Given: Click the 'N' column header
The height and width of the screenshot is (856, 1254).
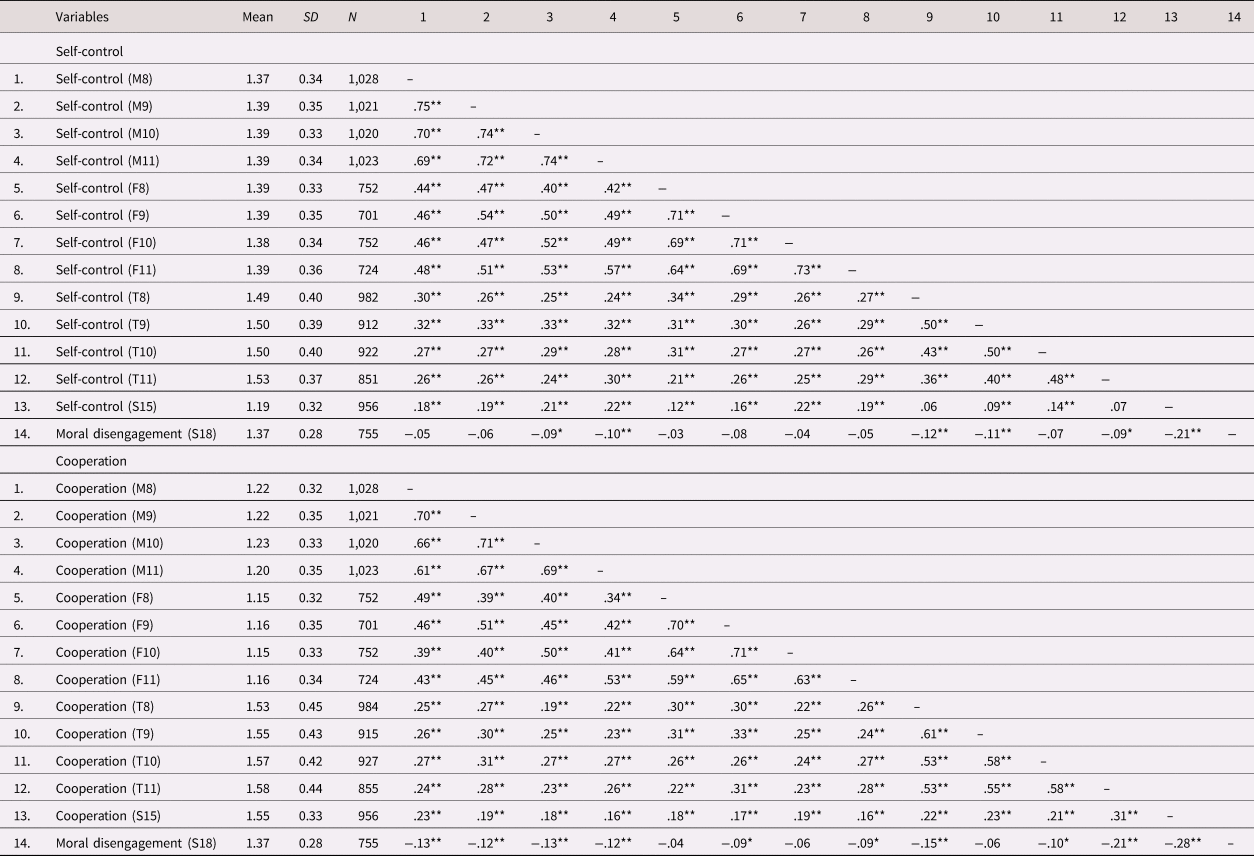Looking at the screenshot, I should point(353,17).
